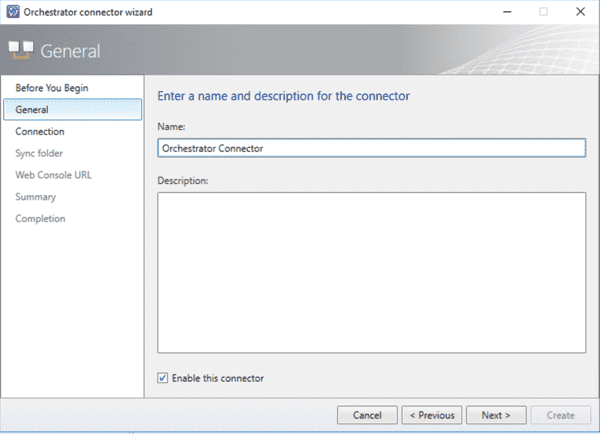Click the Cancel button
The width and height of the screenshot is (600, 434).
point(367,415)
